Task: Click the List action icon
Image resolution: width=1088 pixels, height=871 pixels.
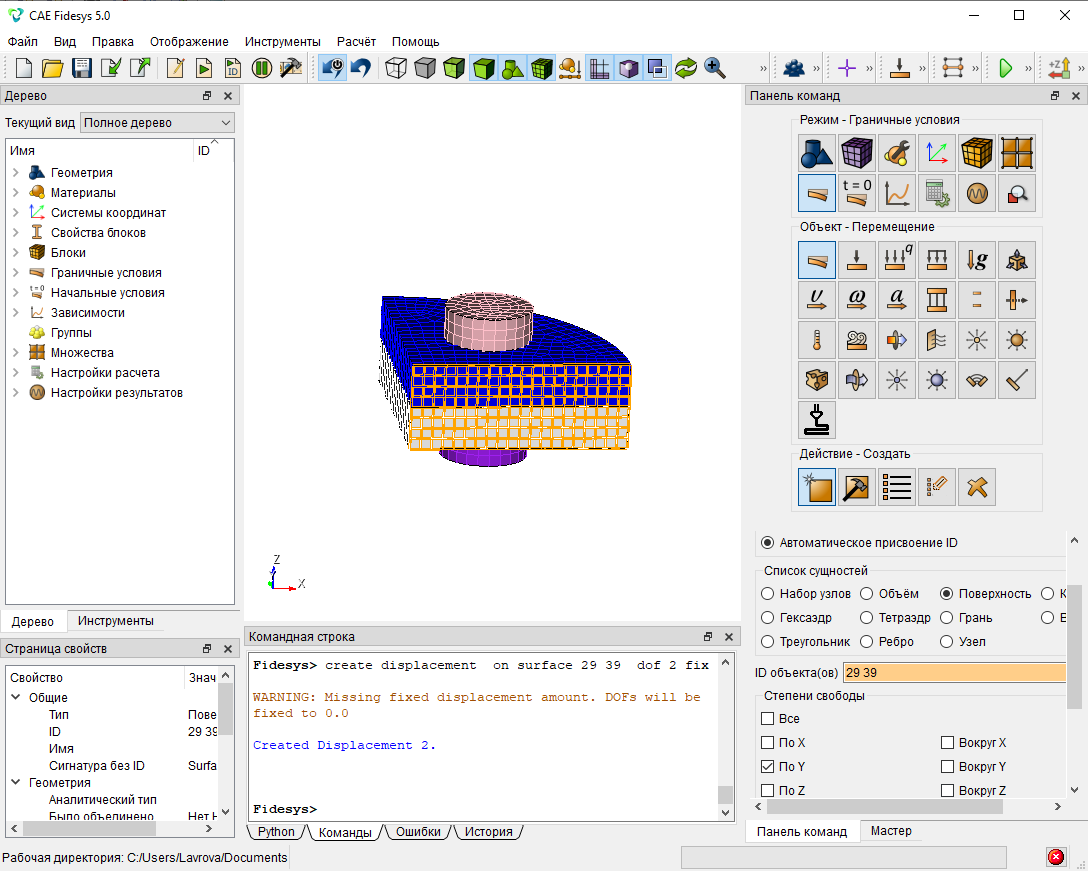Action: (896, 487)
